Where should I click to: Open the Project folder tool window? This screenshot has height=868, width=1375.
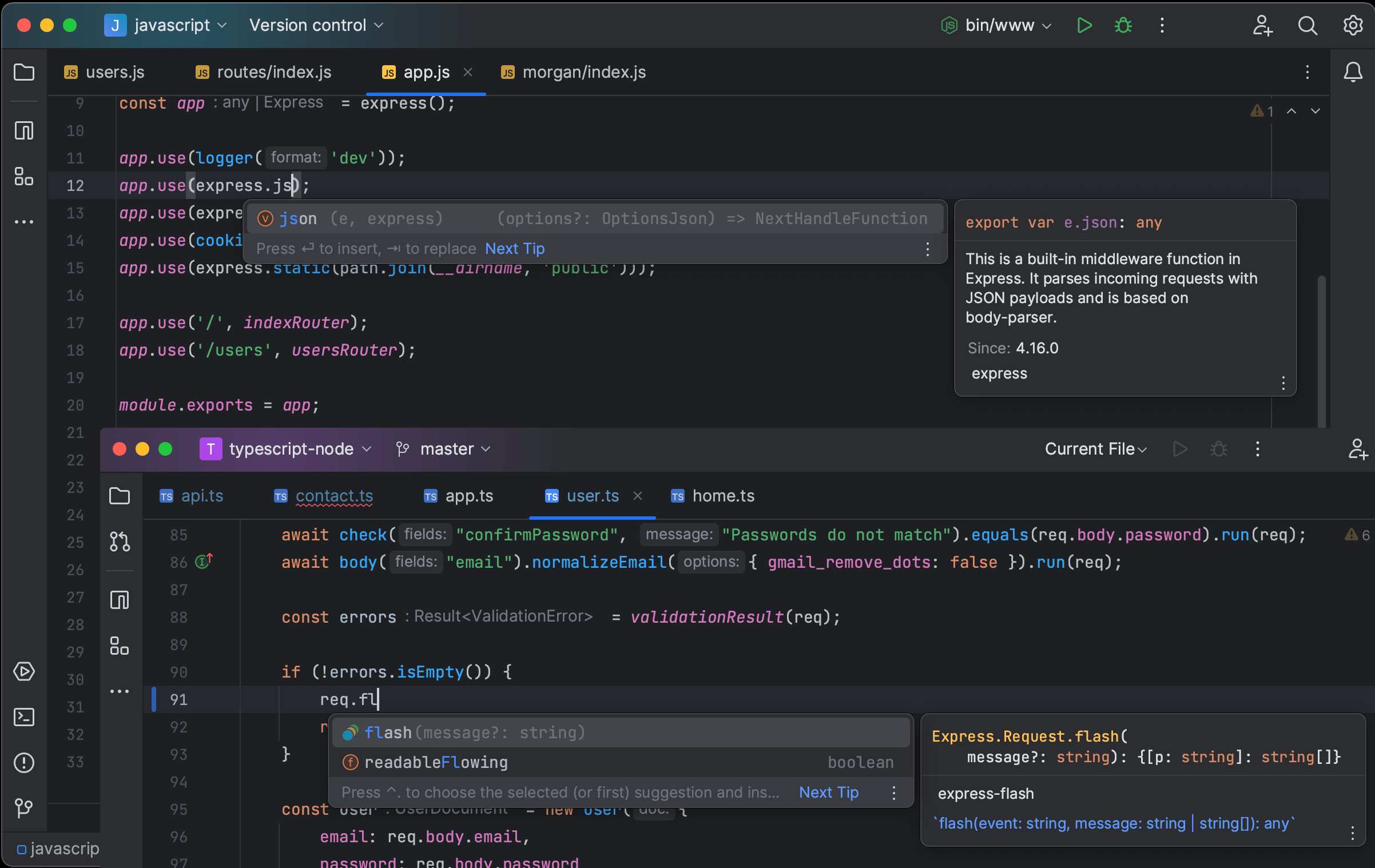24,72
